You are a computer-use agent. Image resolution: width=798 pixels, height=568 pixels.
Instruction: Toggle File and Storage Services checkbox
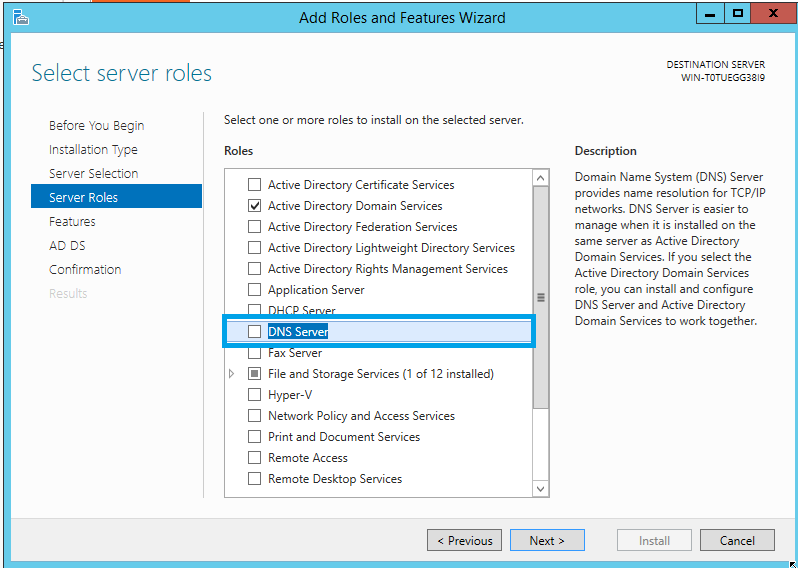coord(254,374)
